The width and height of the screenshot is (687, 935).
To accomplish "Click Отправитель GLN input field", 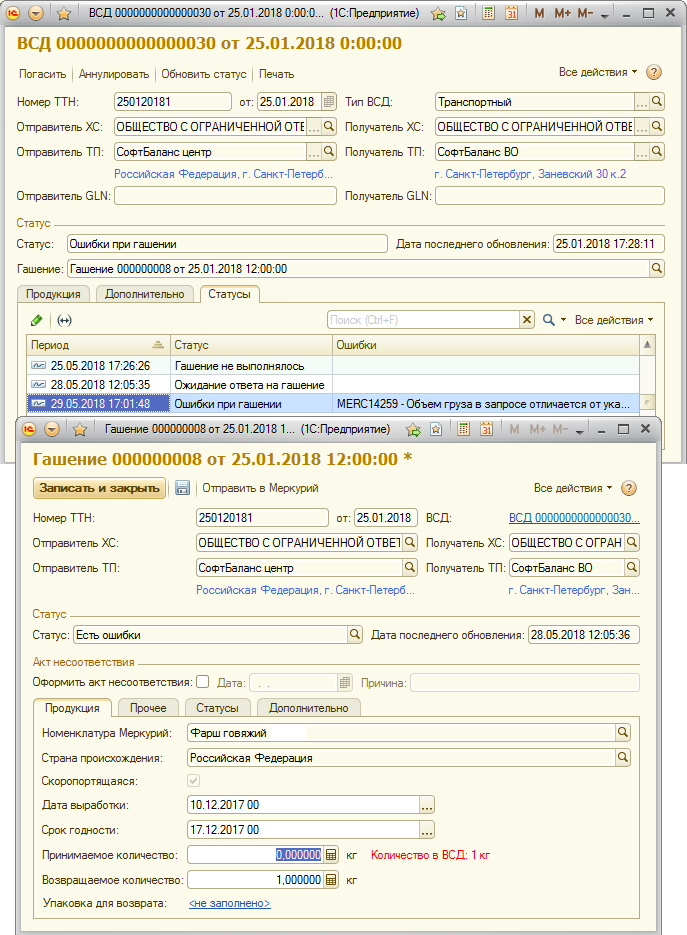I will click(x=225, y=196).
